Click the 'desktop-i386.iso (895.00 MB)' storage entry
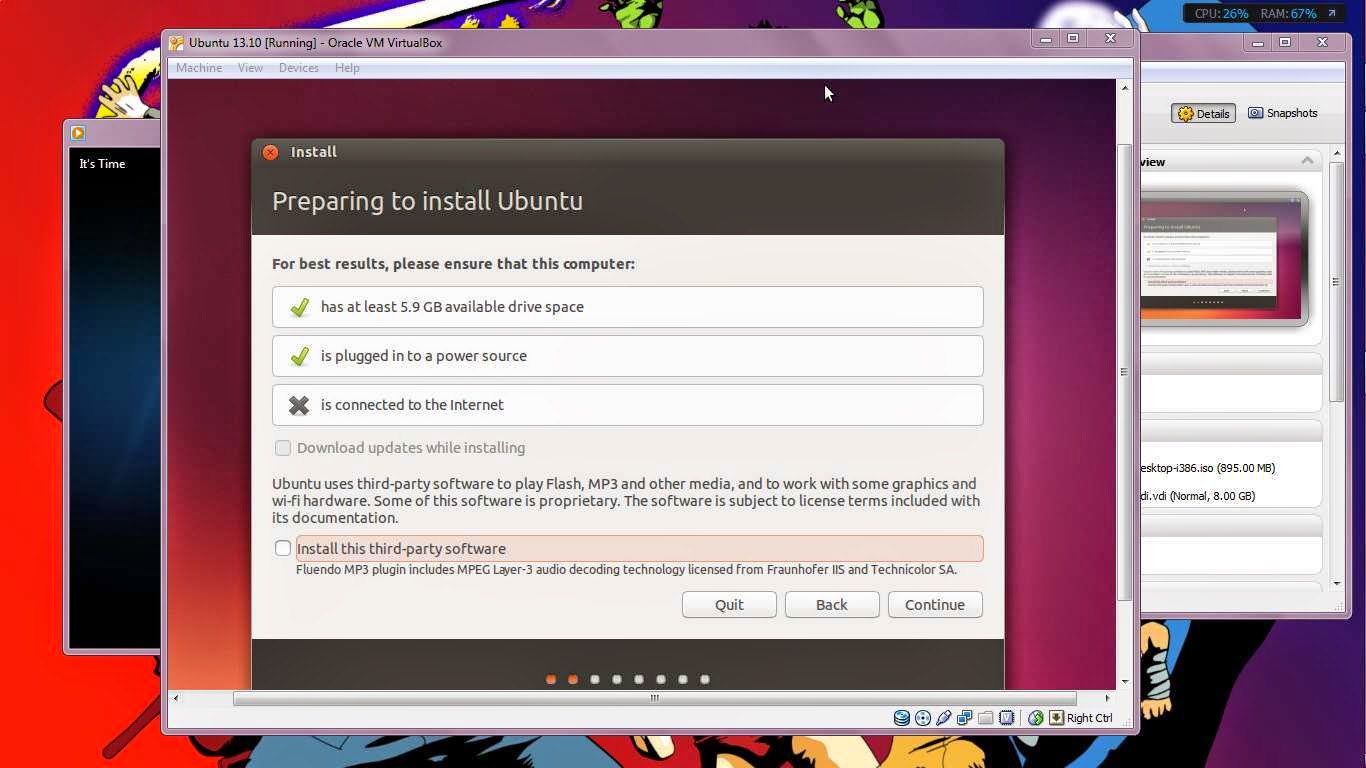 pyautogui.click(x=1208, y=468)
